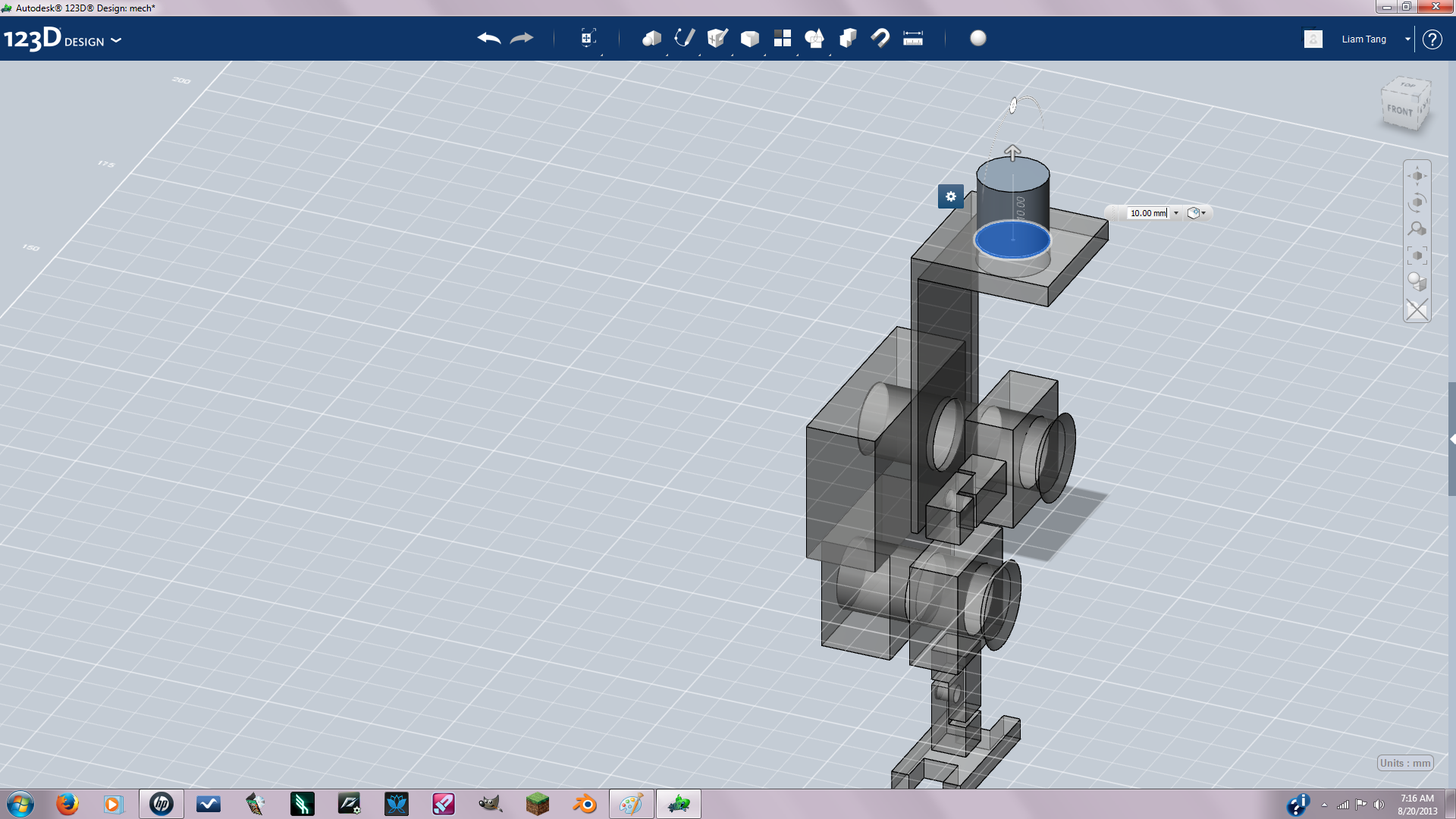Select the blue circular face of cylinder
Image resolution: width=1456 pixels, height=819 pixels.
[x=1012, y=240]
